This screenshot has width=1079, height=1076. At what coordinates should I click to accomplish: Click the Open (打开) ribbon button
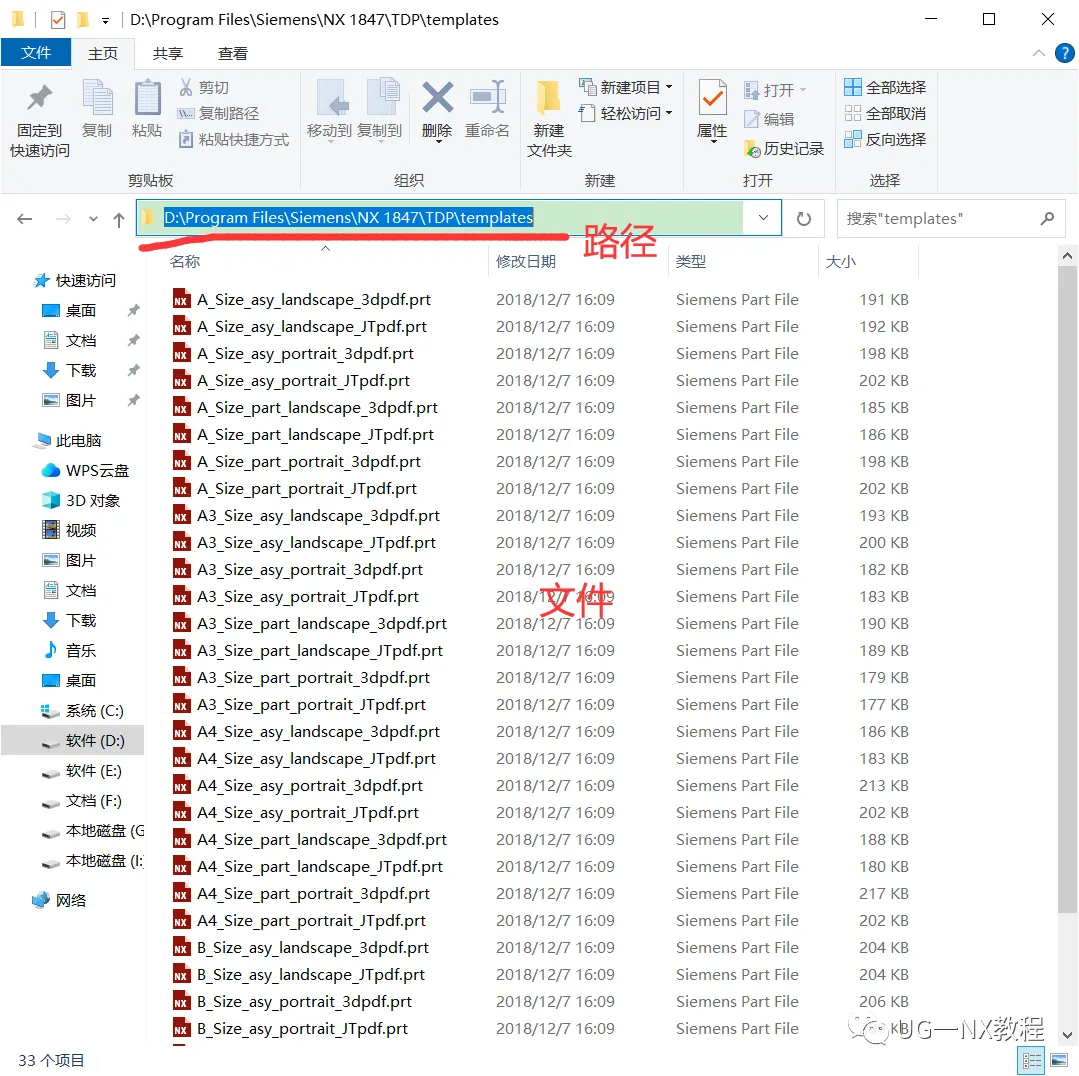(x=775, y=90)
